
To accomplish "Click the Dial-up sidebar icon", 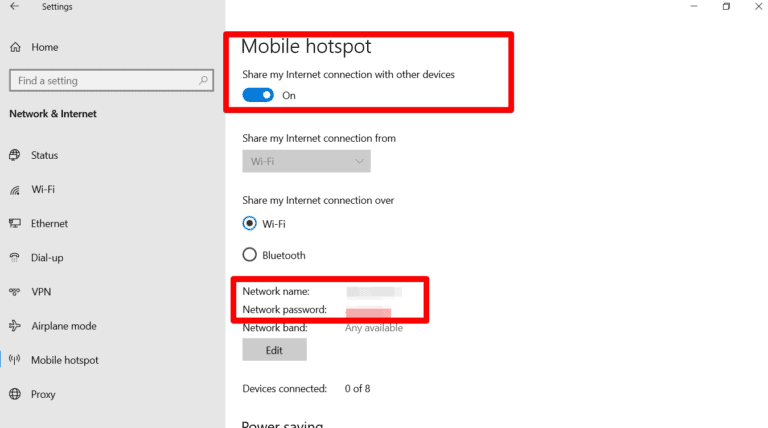I will click(15, 257).
